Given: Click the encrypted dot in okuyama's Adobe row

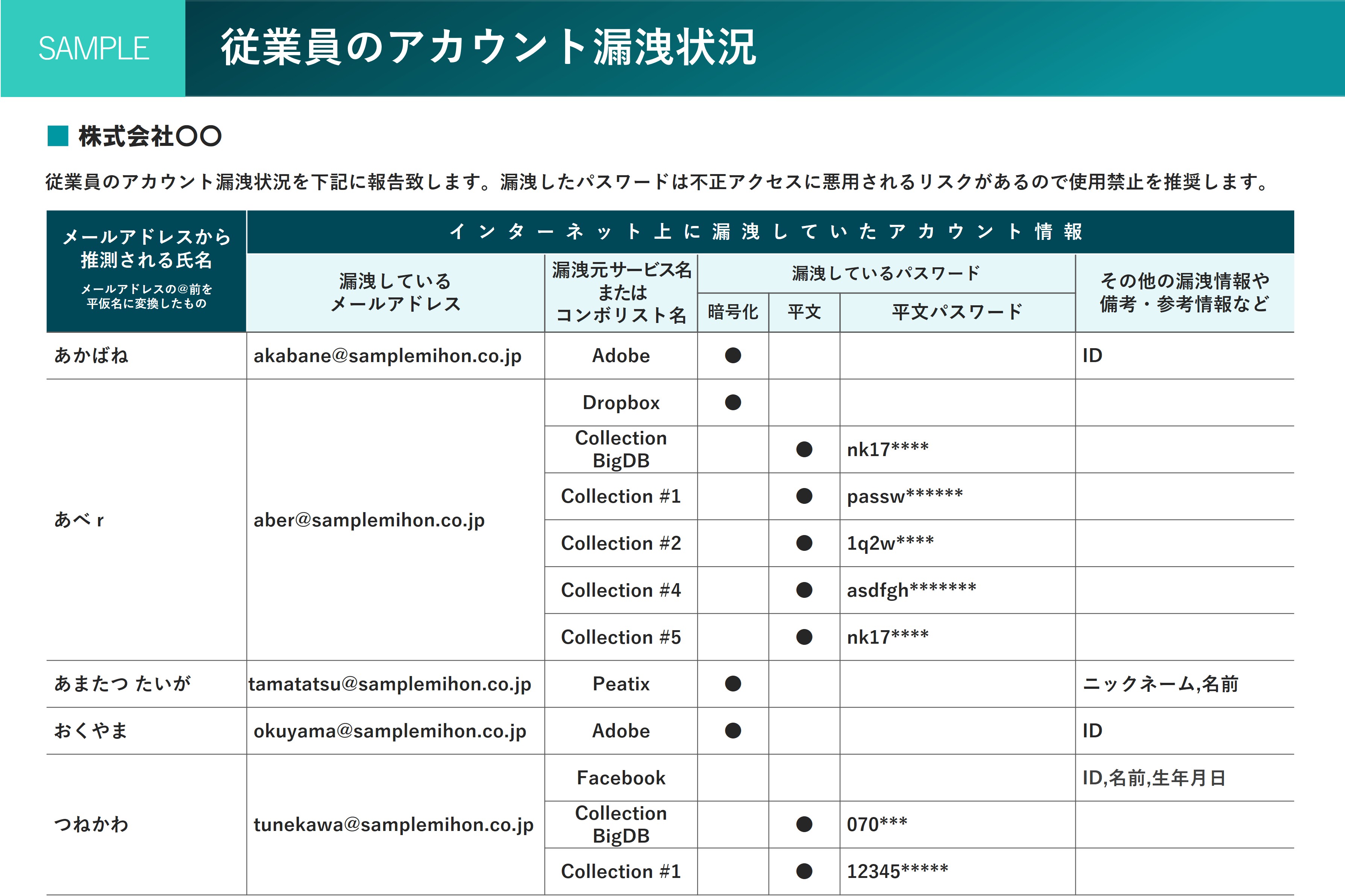Looking at the screenshot, I should (x=733, y=730).
